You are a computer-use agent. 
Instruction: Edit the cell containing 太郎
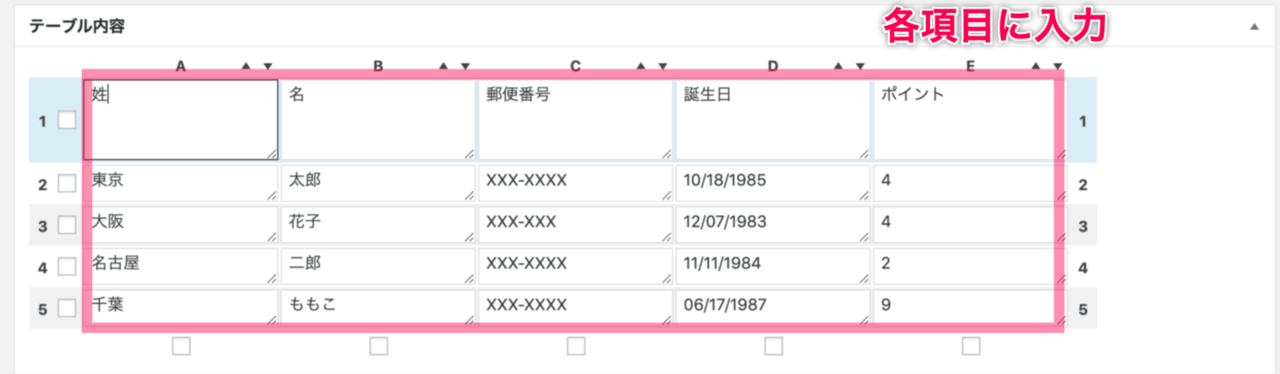coord(378,184)
